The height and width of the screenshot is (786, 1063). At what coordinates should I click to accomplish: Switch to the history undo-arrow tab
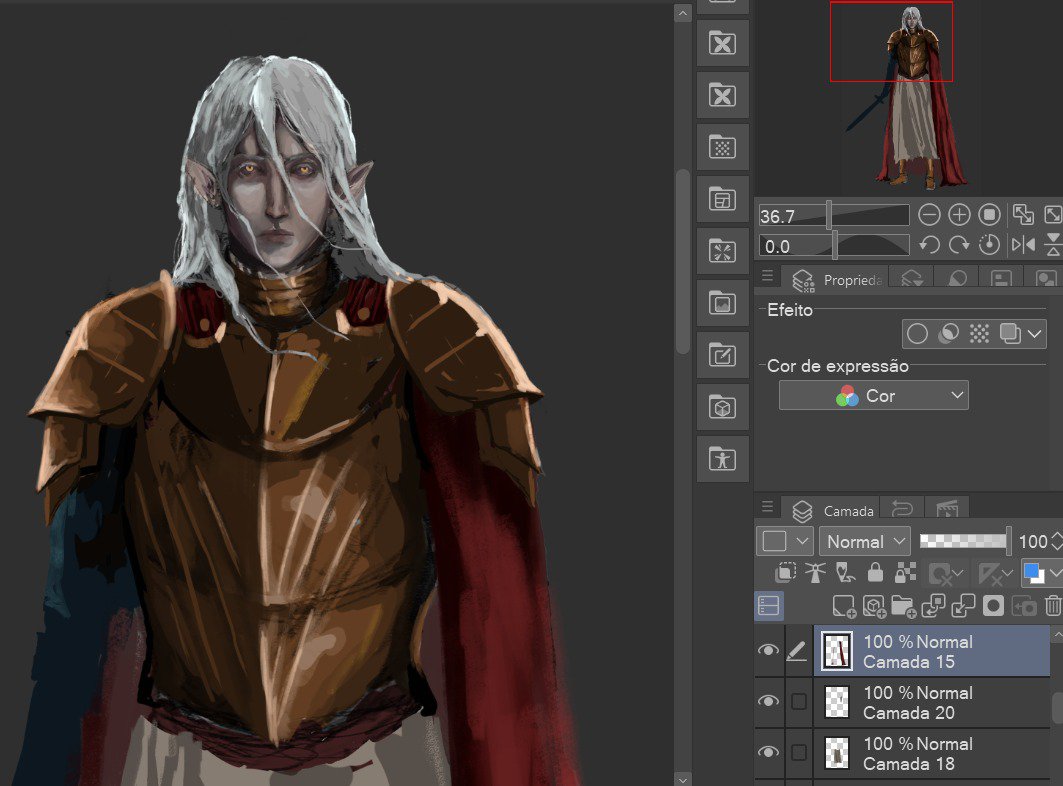coord(902,509)
